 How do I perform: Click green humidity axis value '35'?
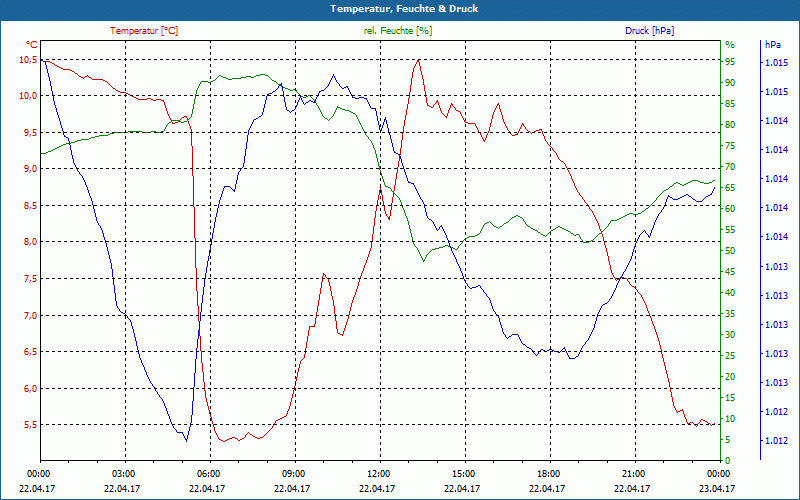coord(730,314)
